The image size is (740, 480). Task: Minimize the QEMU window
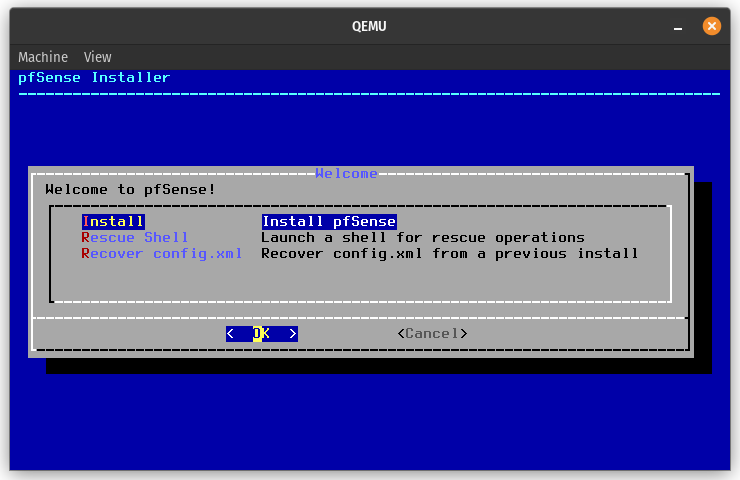point(678,26)
